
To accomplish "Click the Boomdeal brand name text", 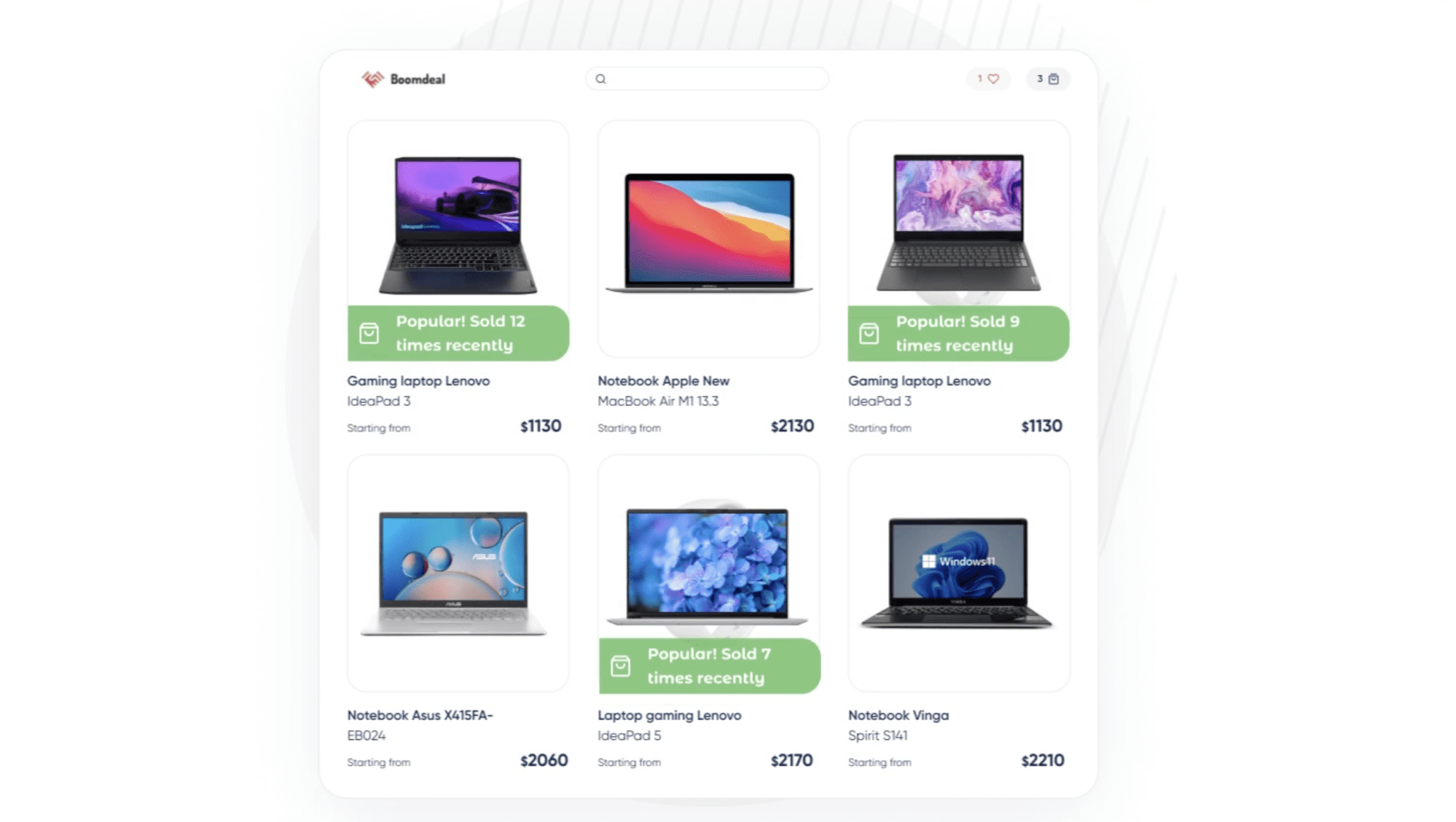I will (x=417, y=79).
